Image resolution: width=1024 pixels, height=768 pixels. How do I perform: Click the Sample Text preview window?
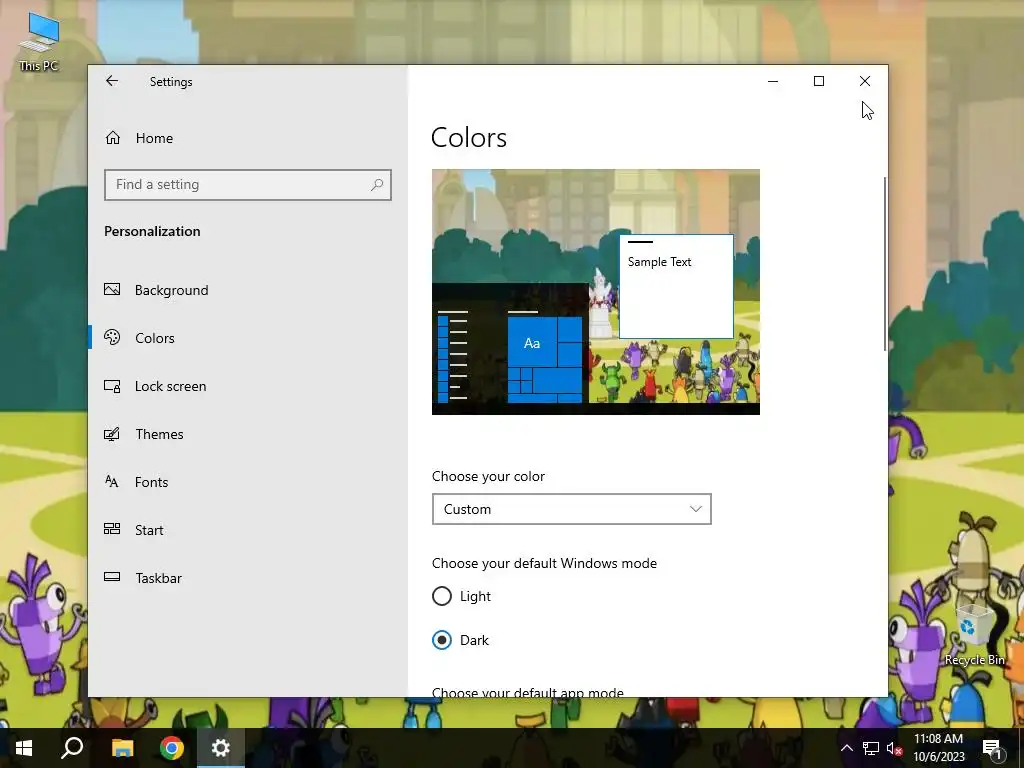pos(676,286)
